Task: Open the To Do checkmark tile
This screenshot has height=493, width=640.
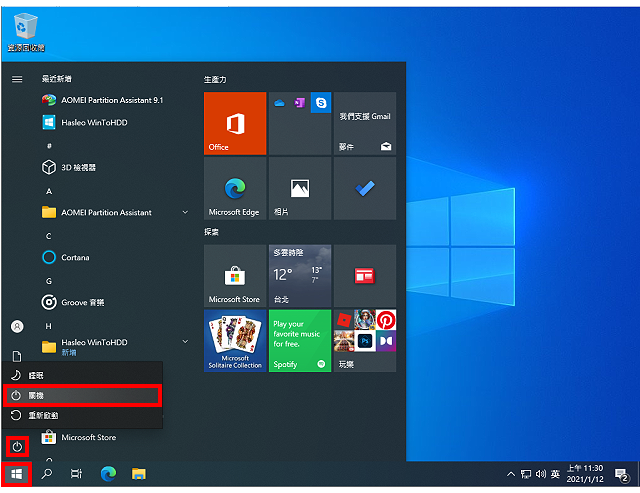Action: (365, 189)
